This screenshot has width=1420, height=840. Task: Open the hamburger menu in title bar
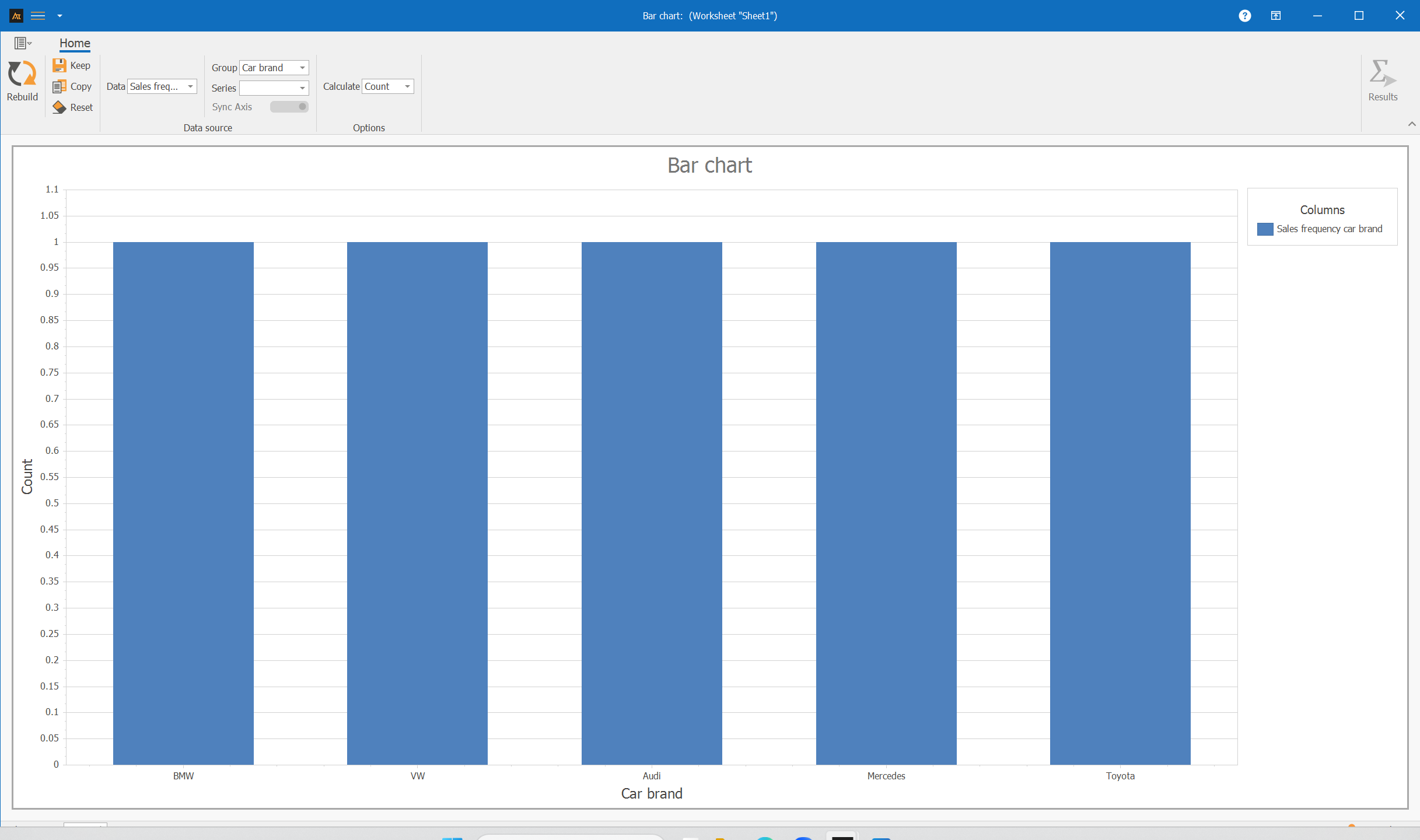38,16
